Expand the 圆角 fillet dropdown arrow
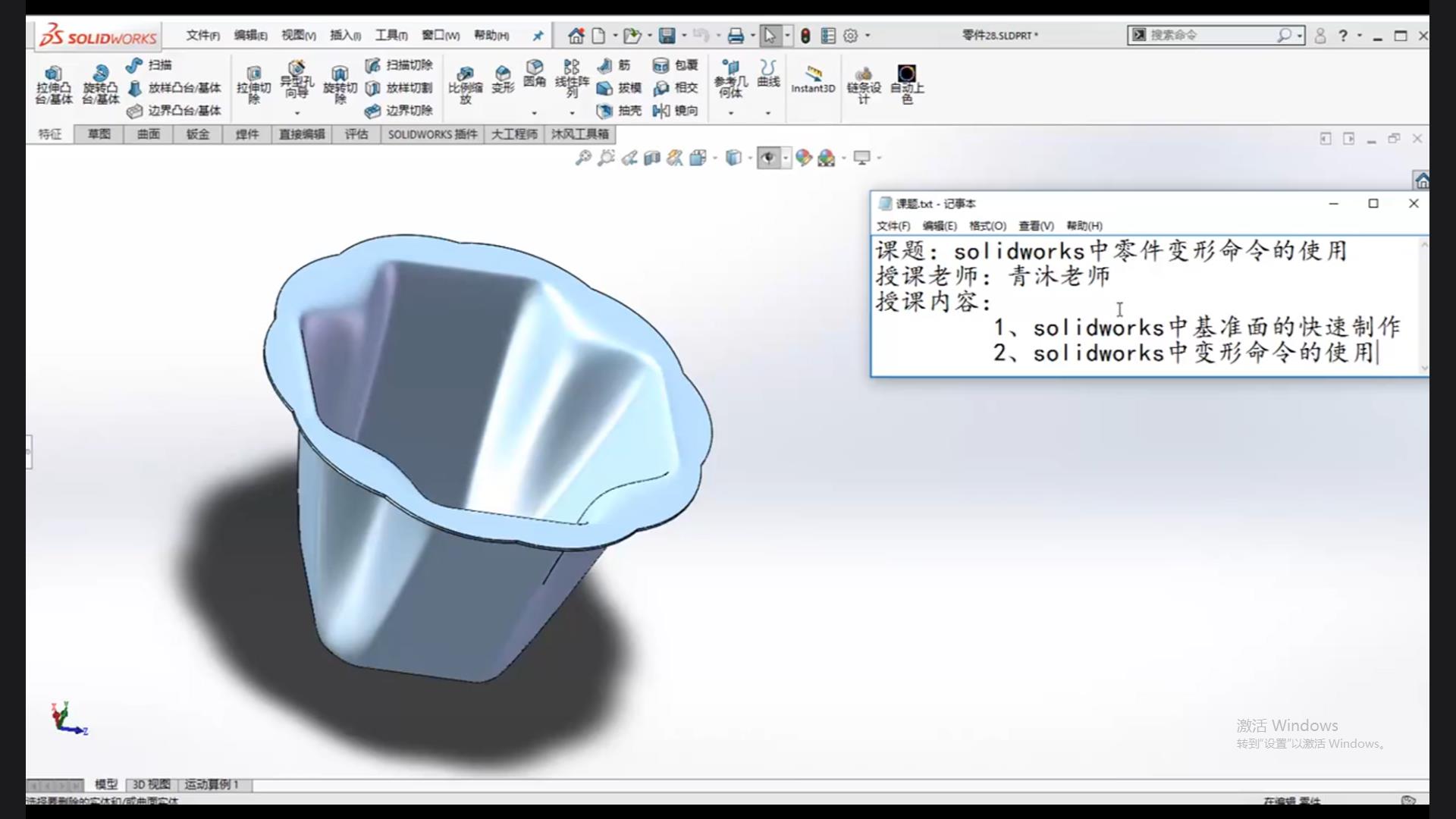Screen dimensions: 1456x819 tap(535, 113)
